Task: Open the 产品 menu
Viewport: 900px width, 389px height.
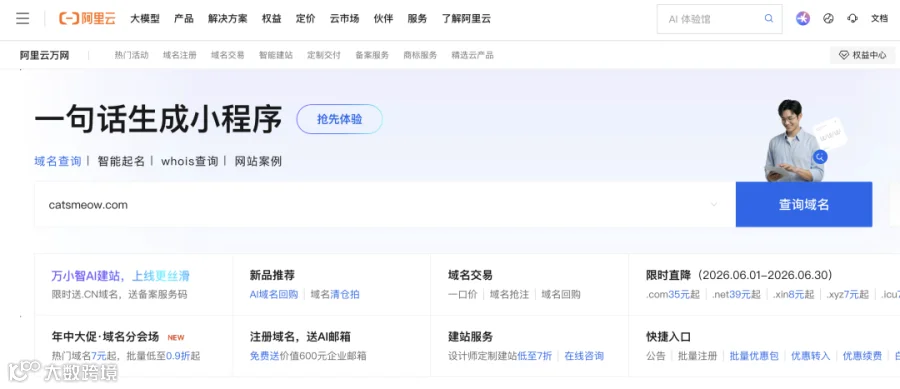Action: coord(184,19)
